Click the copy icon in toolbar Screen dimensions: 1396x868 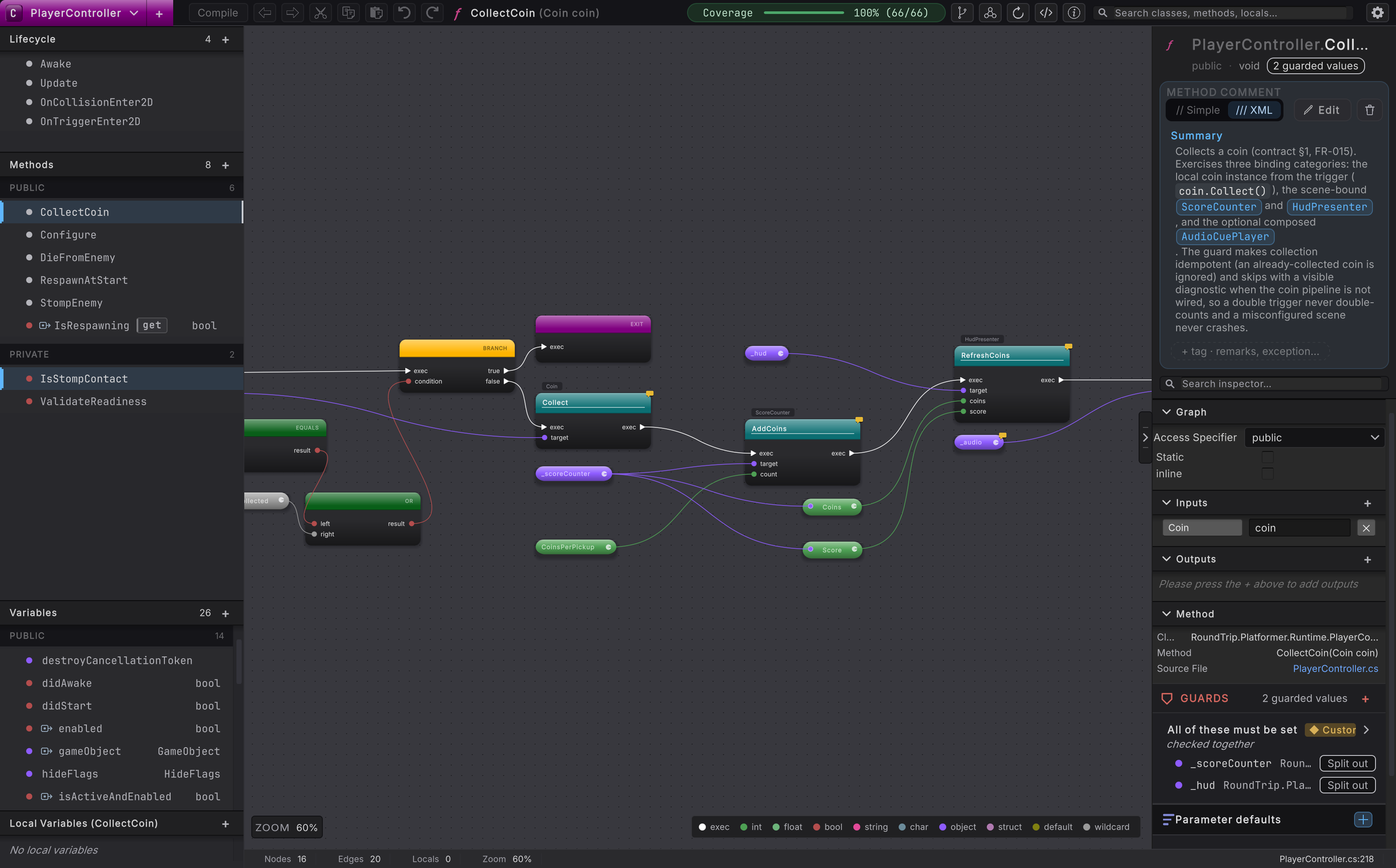point(348,13)
